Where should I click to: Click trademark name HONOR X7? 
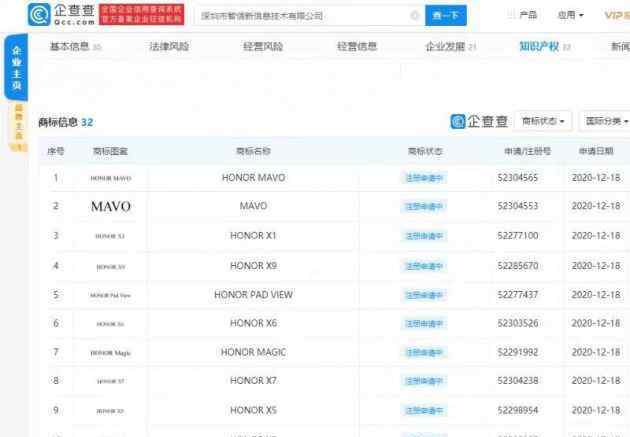coord(253,380)
